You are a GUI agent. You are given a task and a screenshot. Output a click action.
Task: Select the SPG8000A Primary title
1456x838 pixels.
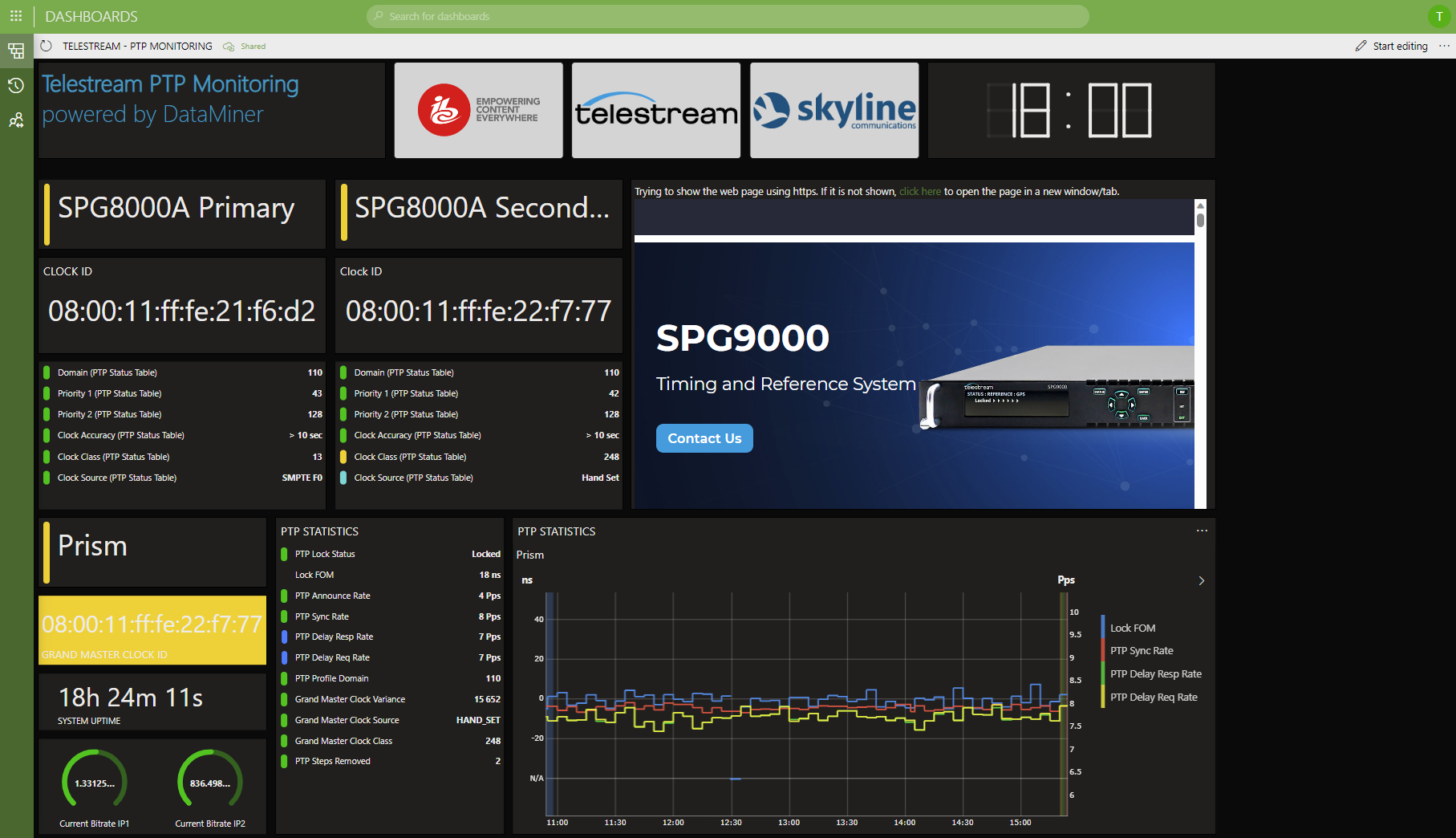176,207
